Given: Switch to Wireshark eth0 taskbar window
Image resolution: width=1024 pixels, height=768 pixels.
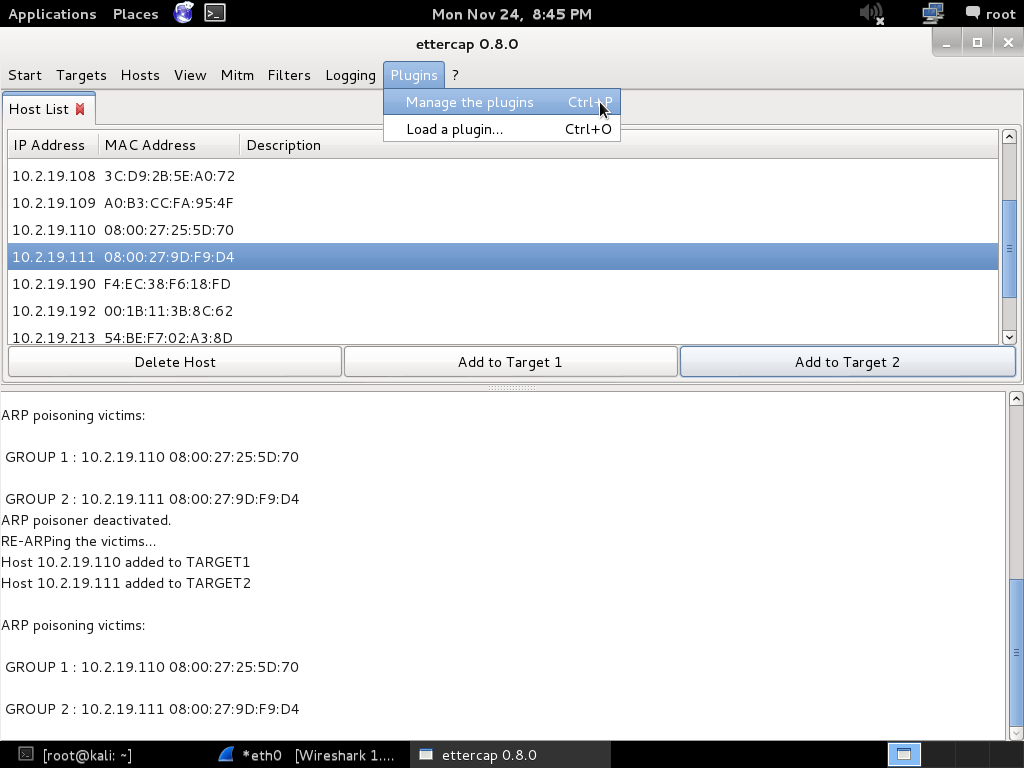Looking at the screenshot, I should tap(308, 755).
